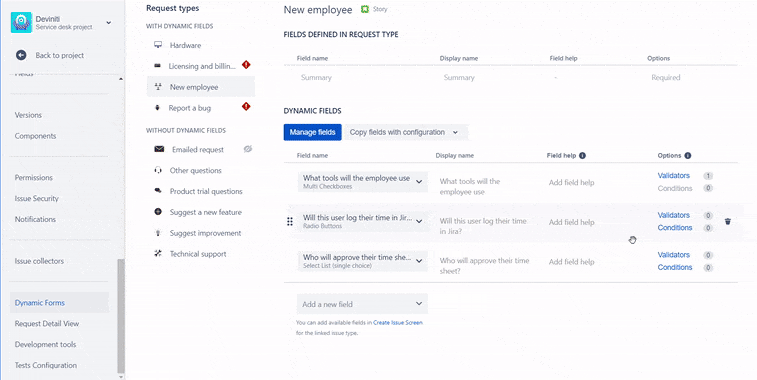Open Request Detail View page
757x380 pixels.
tap(47, 324)
